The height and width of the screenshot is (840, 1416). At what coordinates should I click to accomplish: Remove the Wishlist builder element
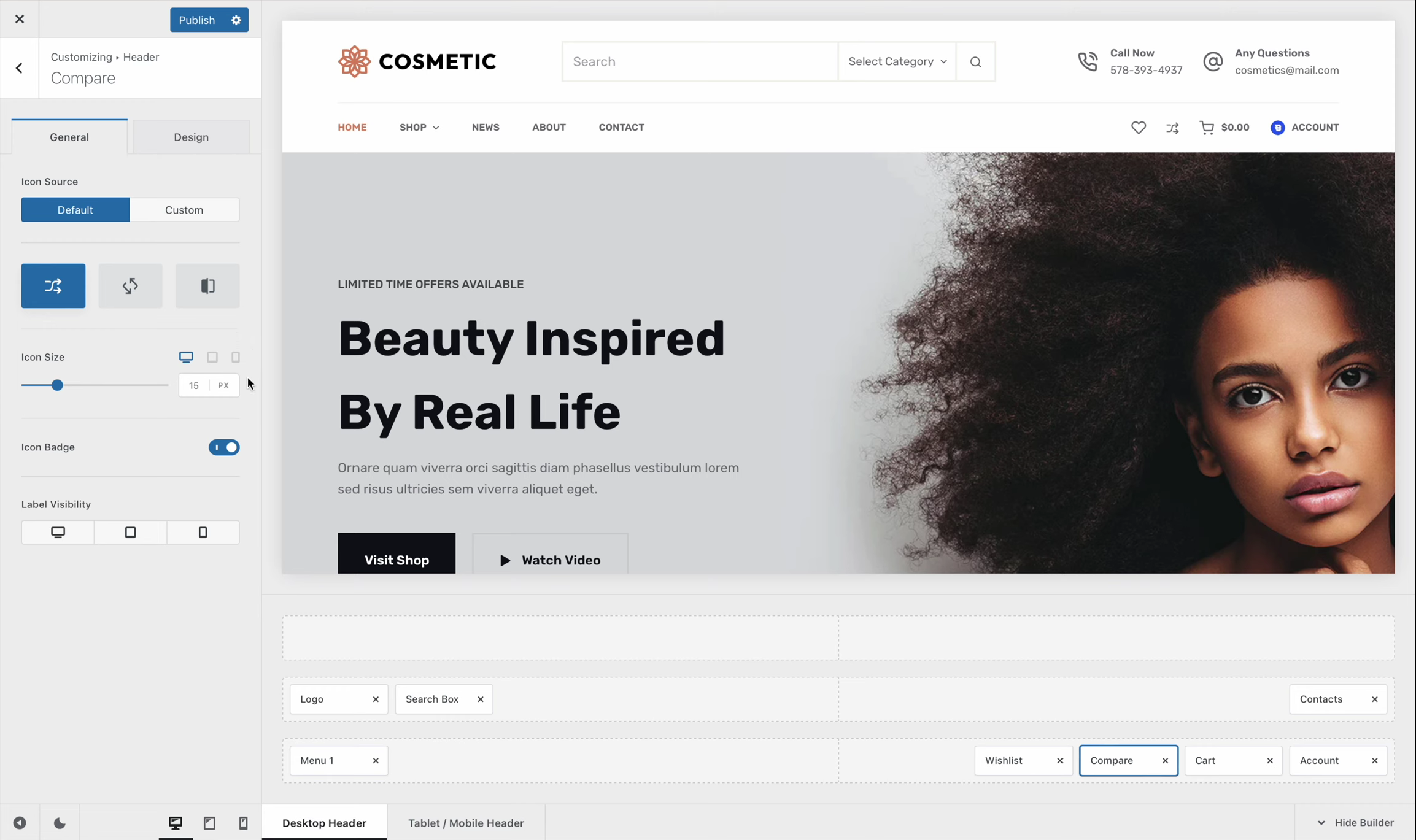click(1059, 760)
